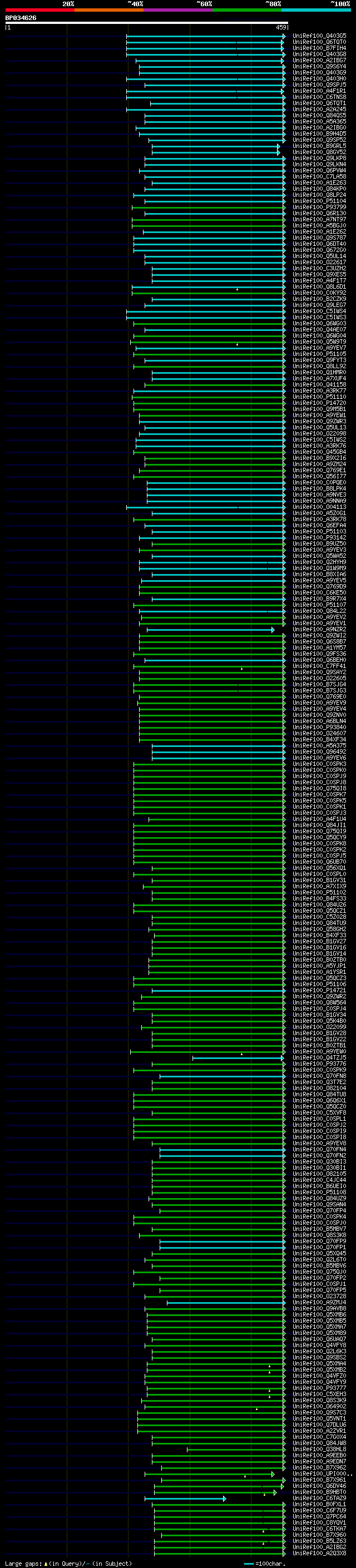Click hit label UniRef100_O22099

pos(319,1027)
